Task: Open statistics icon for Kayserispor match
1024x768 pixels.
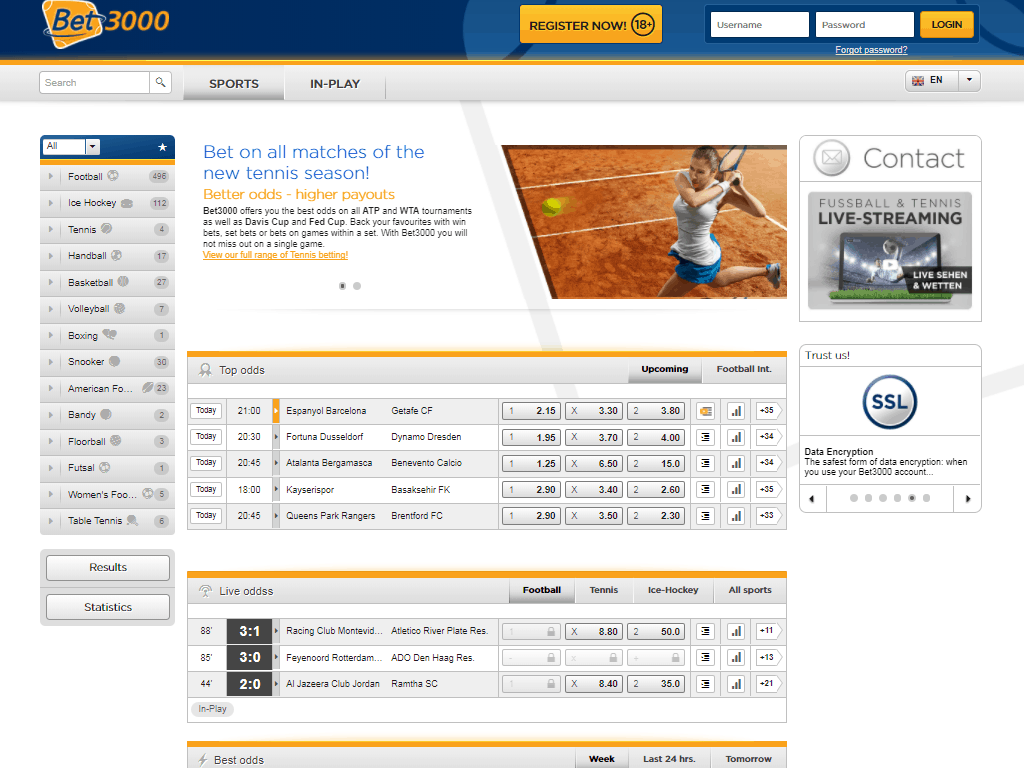Action: pos(736,490)
